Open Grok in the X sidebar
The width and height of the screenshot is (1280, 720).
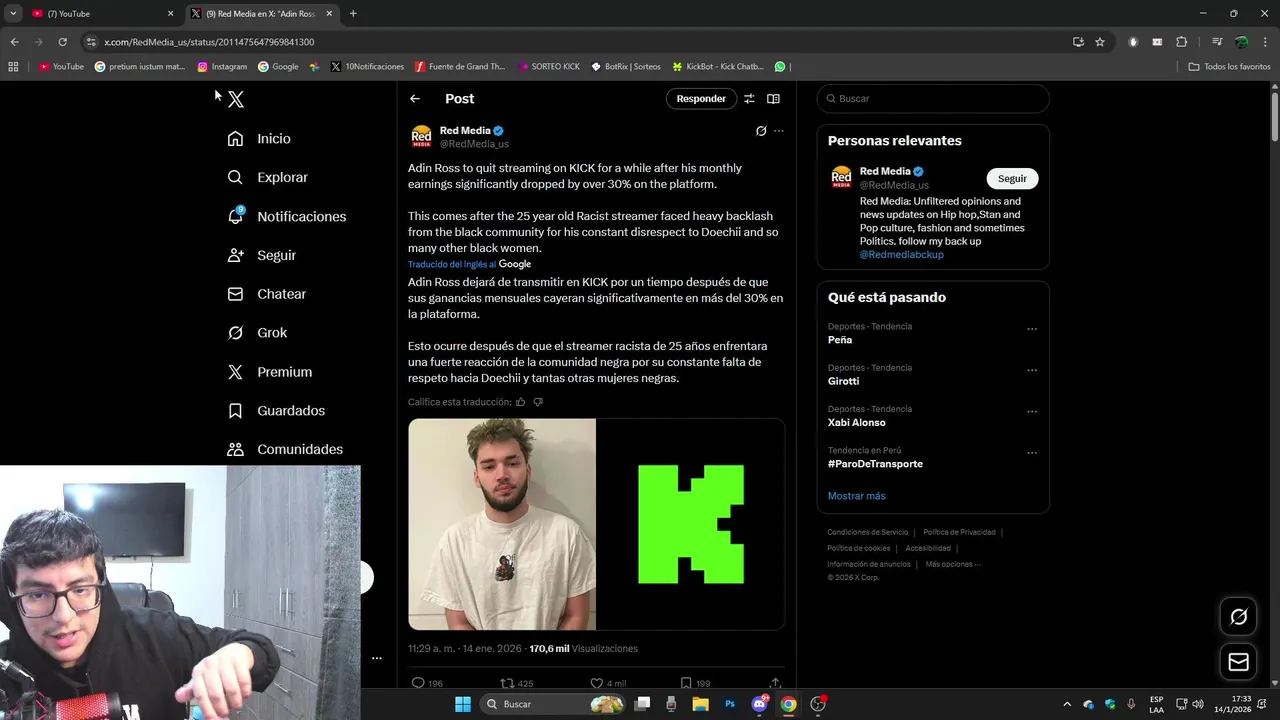coord(257,333)
